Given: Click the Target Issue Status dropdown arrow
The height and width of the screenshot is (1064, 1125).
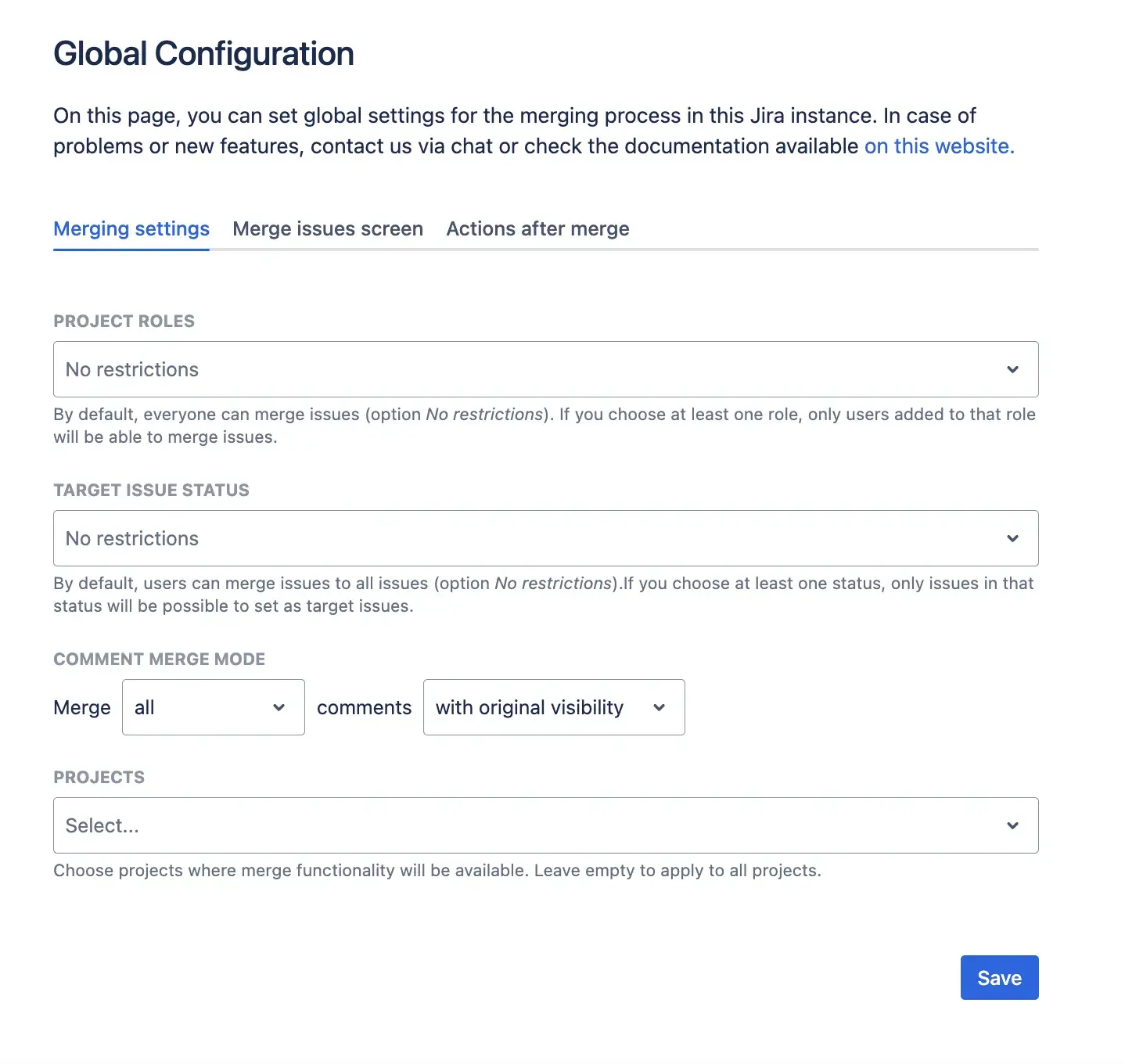Looking at the screenshot, I should [1013, 538].
